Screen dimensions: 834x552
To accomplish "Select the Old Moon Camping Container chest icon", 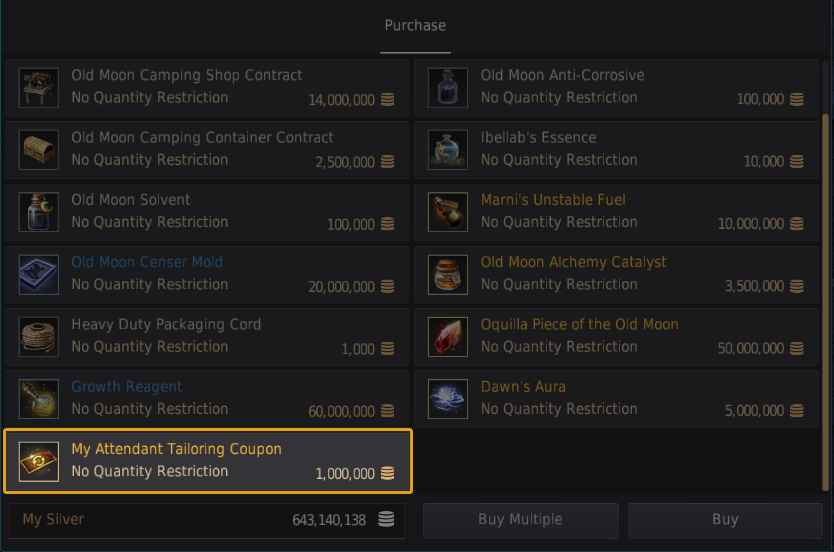I will pos(39,150).
